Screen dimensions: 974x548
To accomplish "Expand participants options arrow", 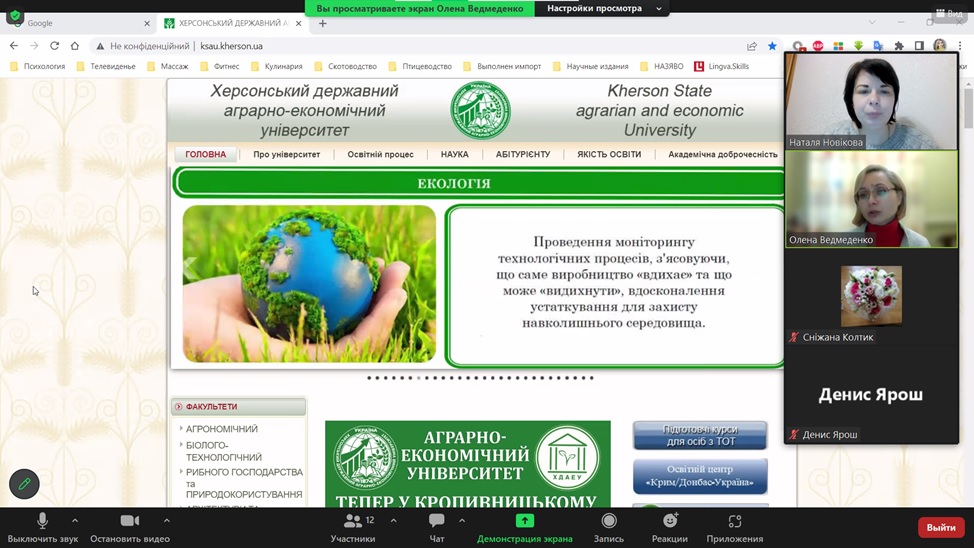I will [x=393, y=521].
